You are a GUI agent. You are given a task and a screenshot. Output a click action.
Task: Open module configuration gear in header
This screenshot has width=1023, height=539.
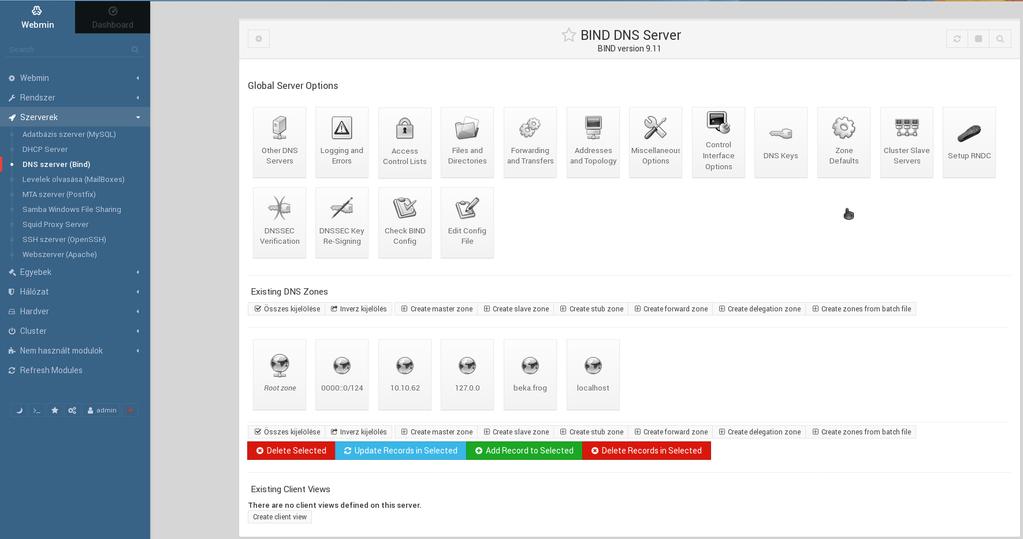pos(258,38)
